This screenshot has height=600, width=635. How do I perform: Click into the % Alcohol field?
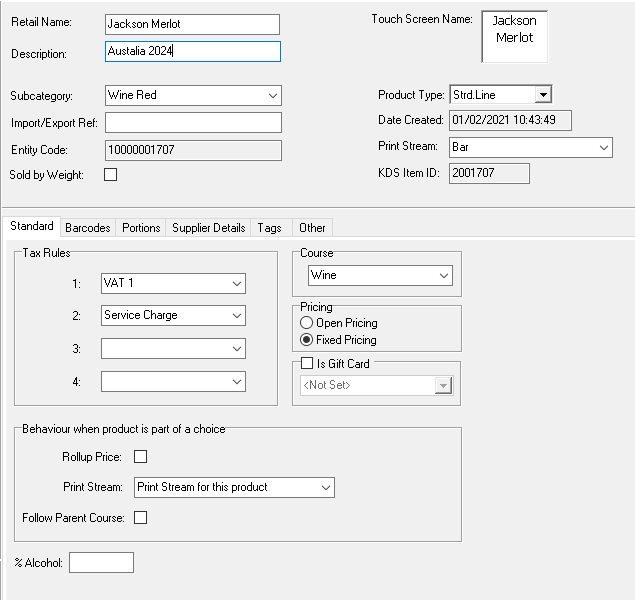coord(101,563)
